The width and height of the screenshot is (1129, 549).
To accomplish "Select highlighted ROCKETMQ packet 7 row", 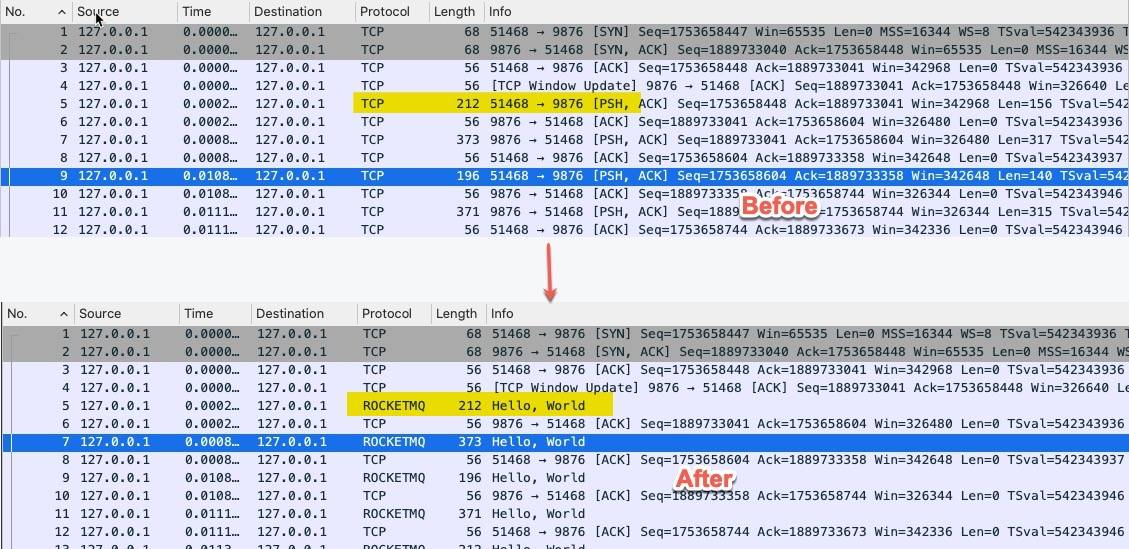I will coord(564,442).
